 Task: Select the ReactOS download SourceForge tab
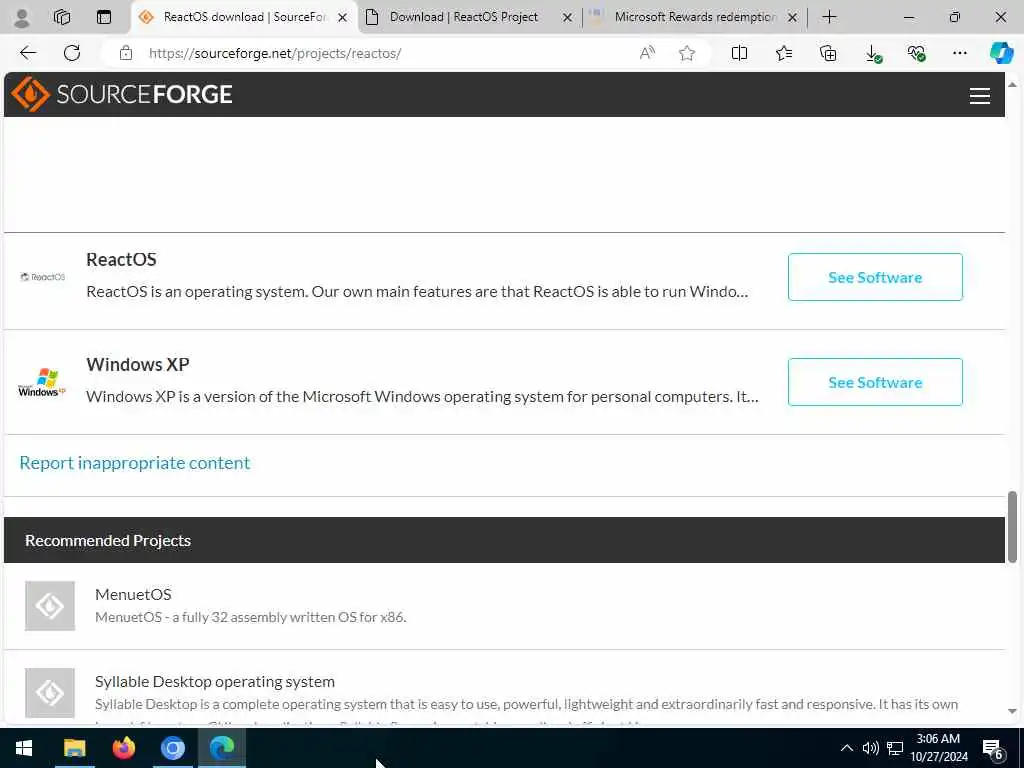[244, 18]
